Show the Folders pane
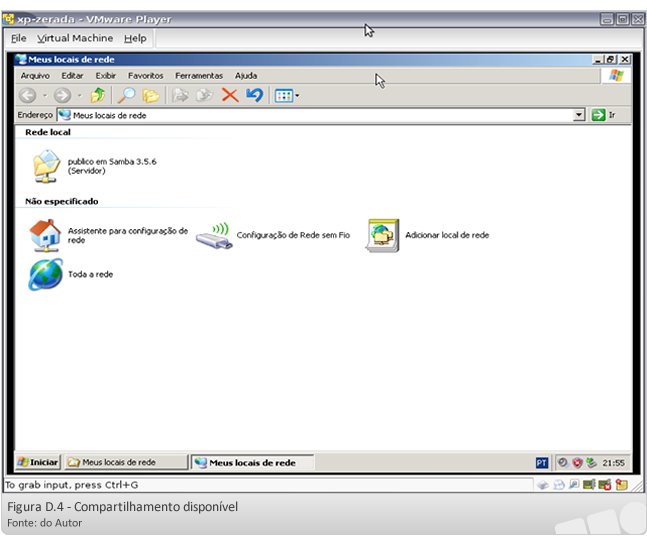The width and height of the screenshot is (647, 539). [151, 96]
